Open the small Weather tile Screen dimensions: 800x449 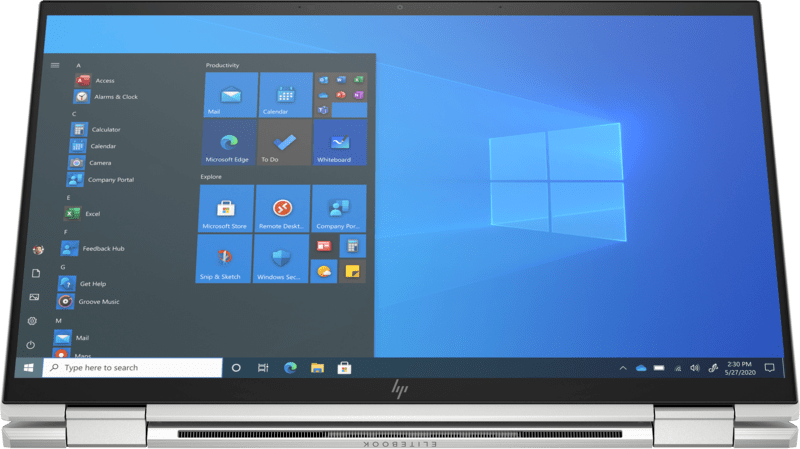(x=324, y=271)
